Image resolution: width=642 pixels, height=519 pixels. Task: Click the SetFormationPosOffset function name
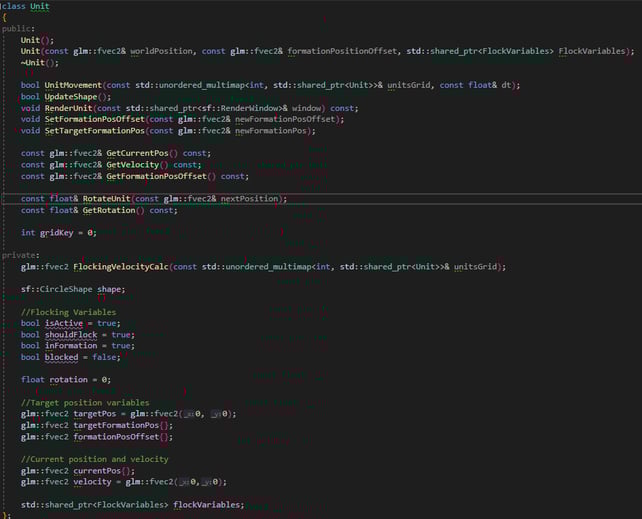point(95,119)
